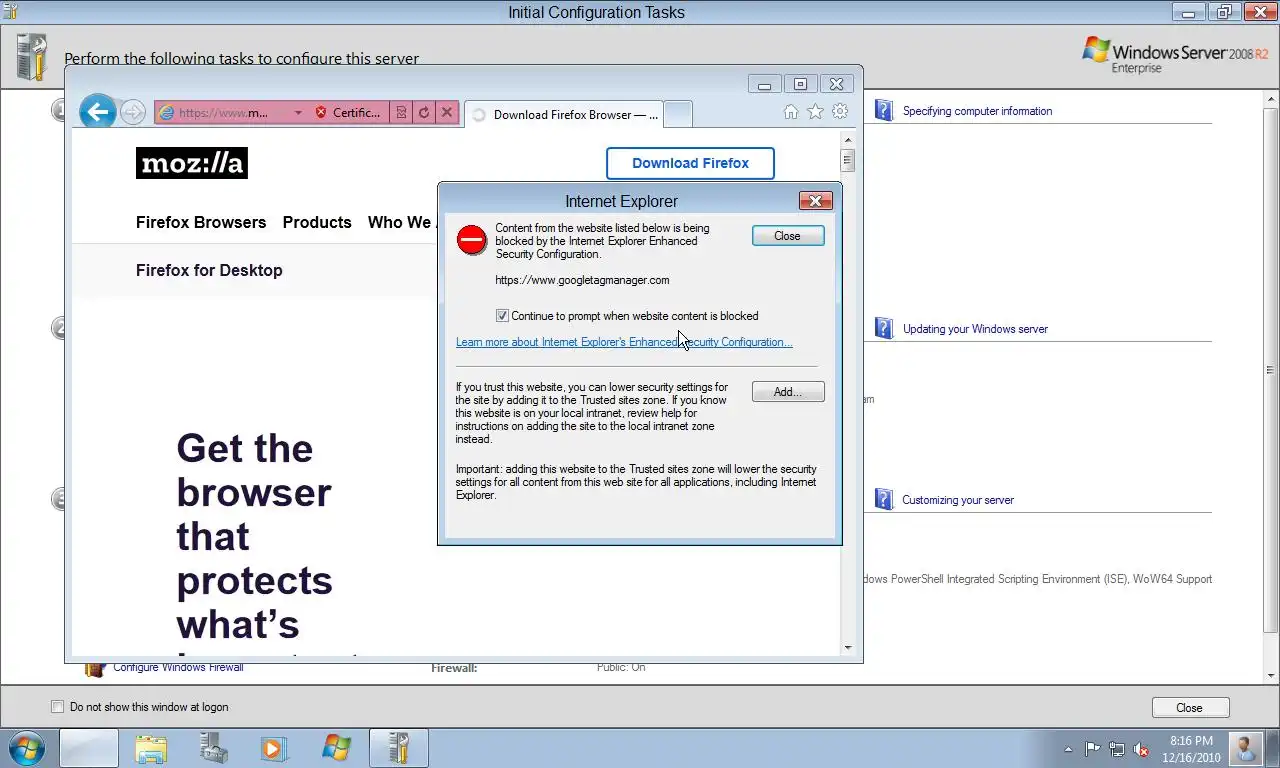
Task: Open Configure Windows Firewall link
Action: click(178, 667)
